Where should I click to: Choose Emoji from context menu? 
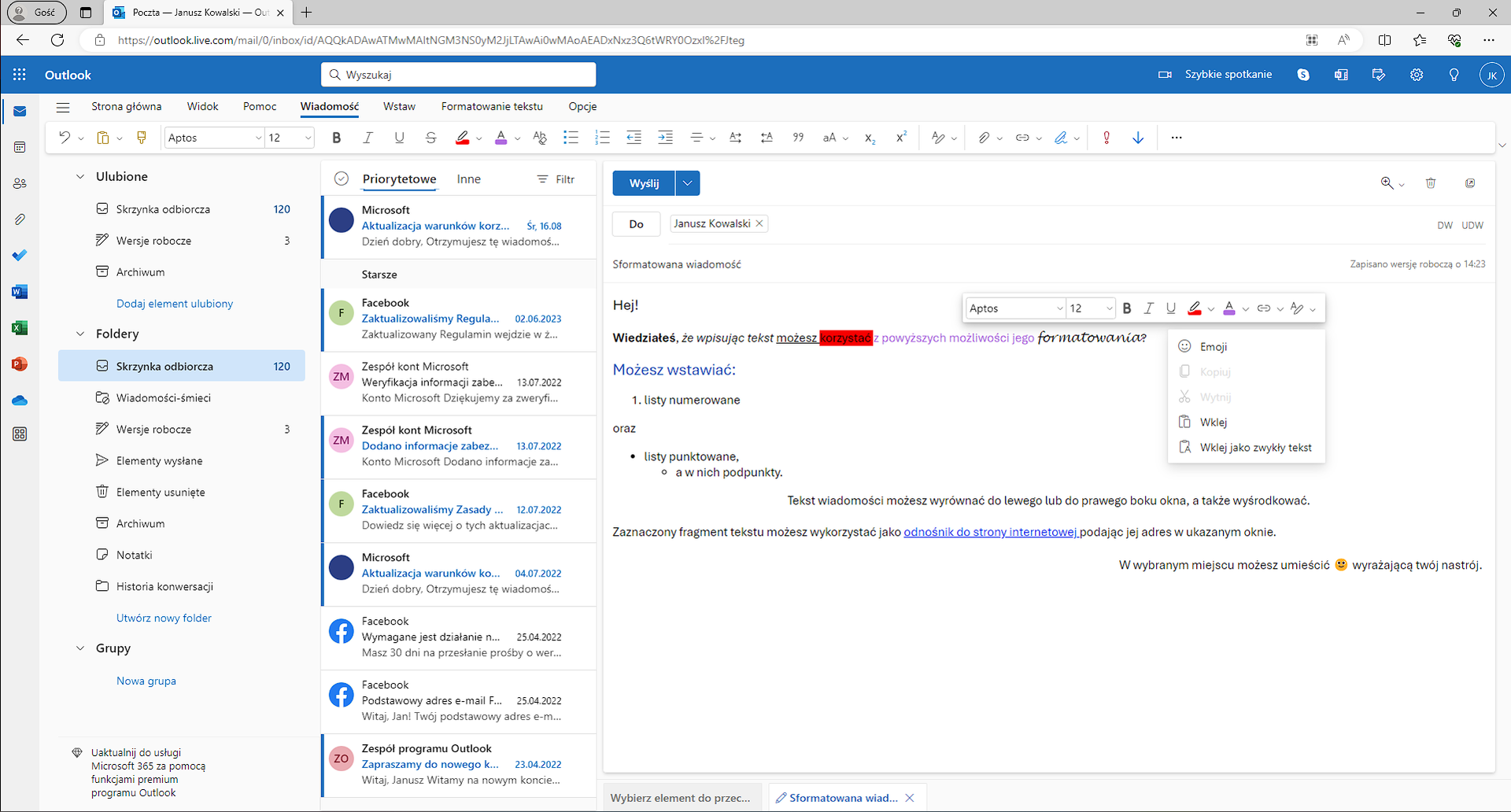1247,347
